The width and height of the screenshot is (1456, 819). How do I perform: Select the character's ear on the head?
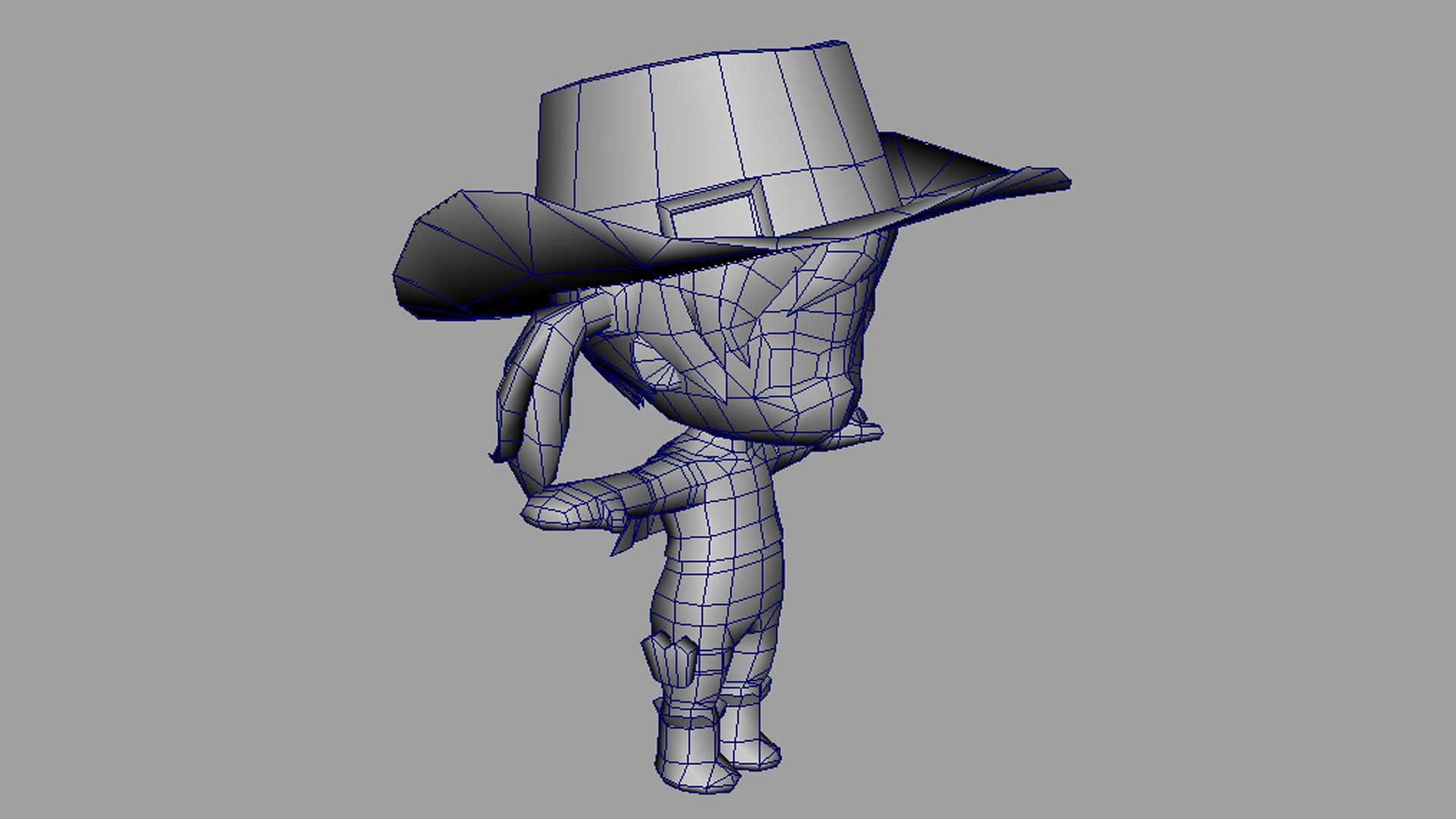tap(657, 362)
